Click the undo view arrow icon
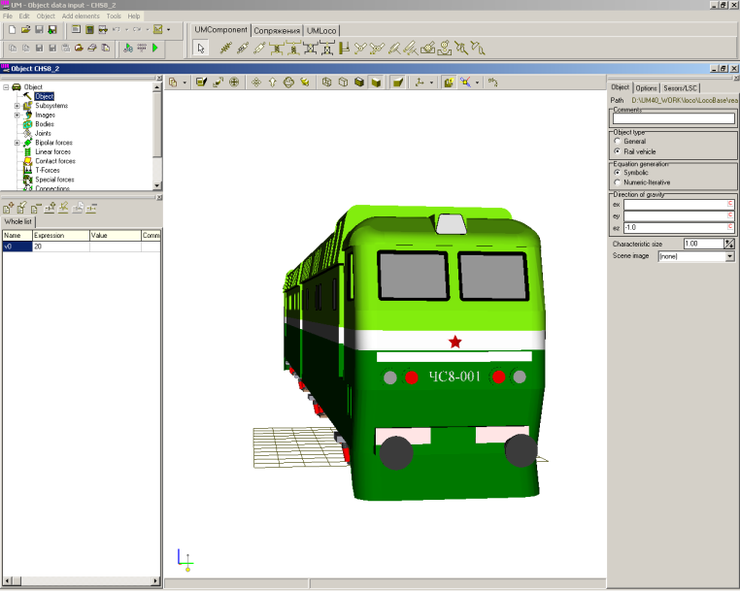Viewport: 740px width, 591px height. (x=493, y=82)
